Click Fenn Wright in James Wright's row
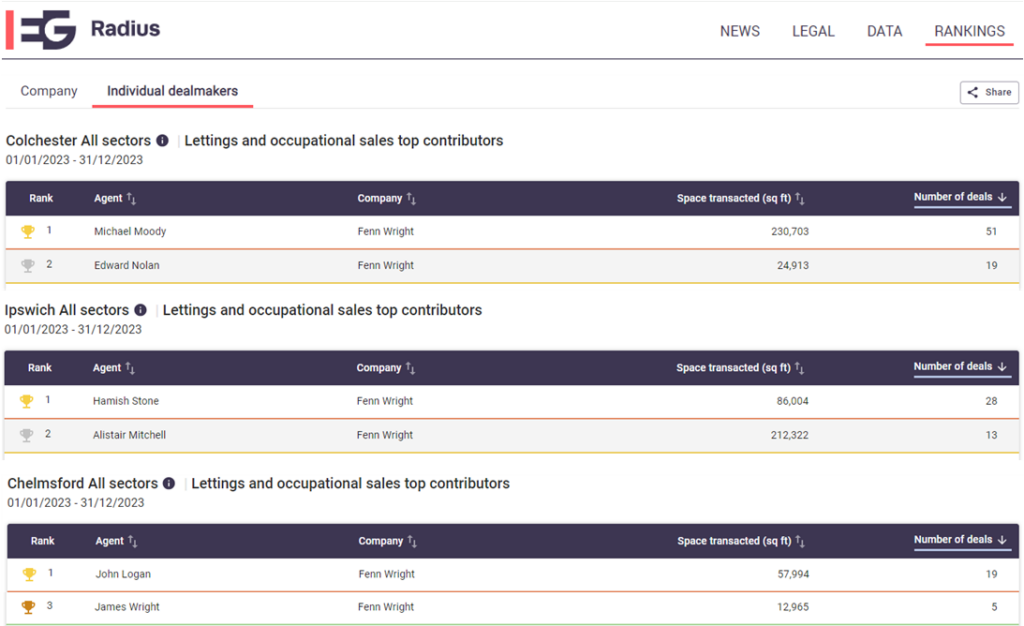The height and width of the screenshot is (626, 1024). [x=386, y=607]
